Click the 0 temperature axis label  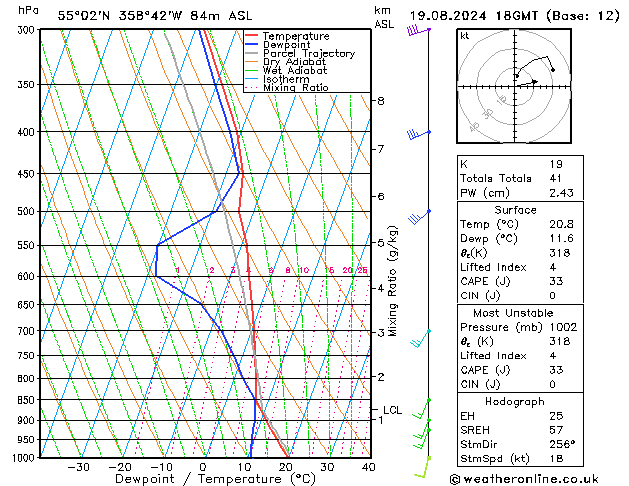[x=203, y=467]
